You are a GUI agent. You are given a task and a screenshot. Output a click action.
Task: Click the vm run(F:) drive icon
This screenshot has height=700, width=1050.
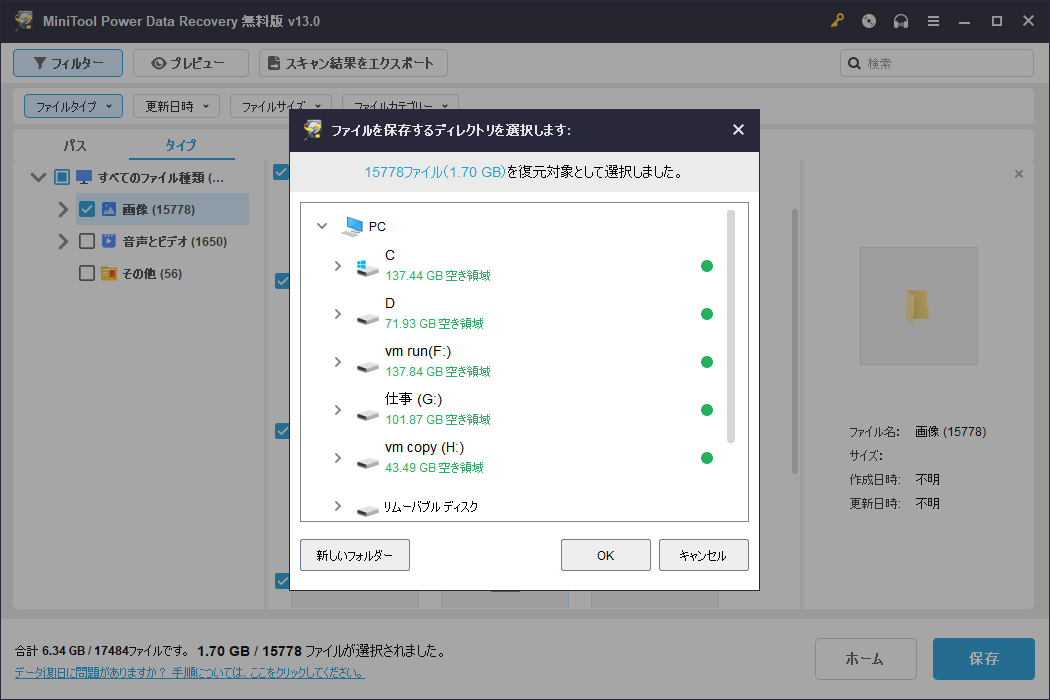point(367,366)
